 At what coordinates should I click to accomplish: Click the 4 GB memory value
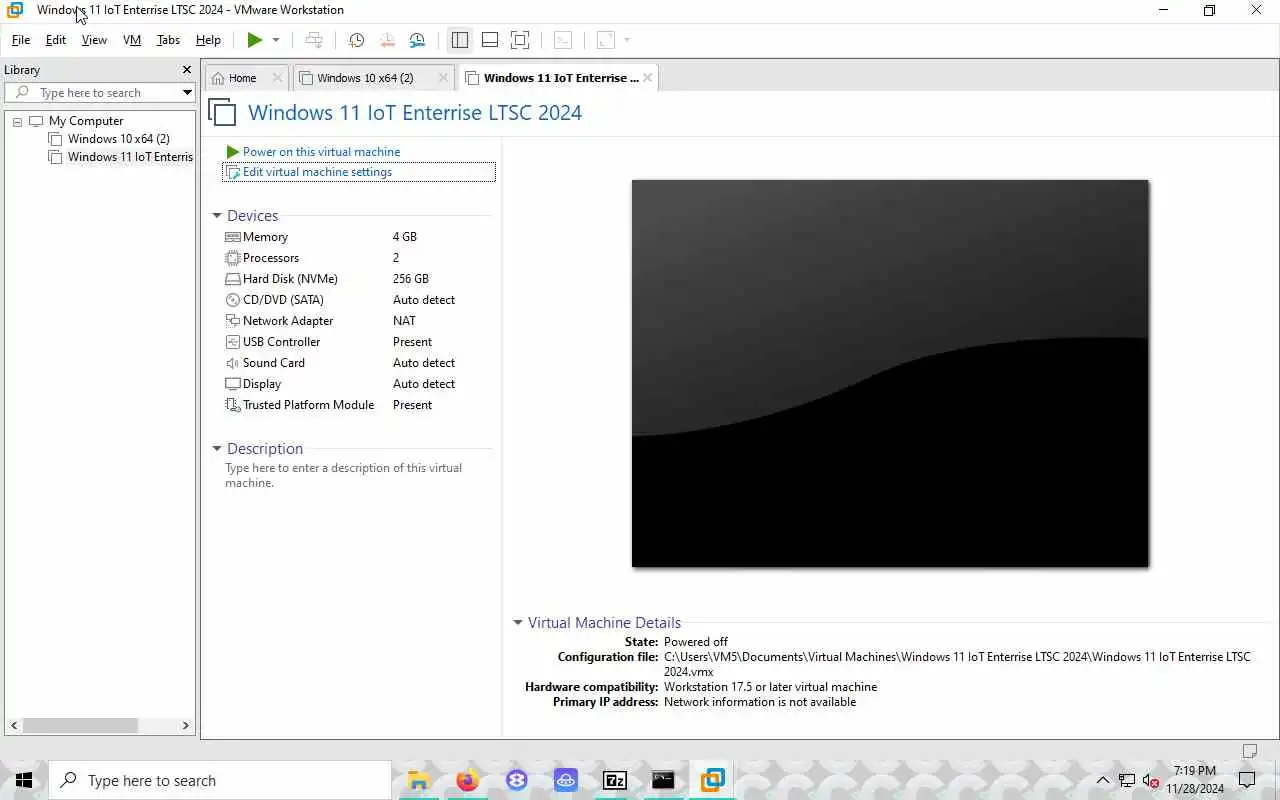[405, 237]
